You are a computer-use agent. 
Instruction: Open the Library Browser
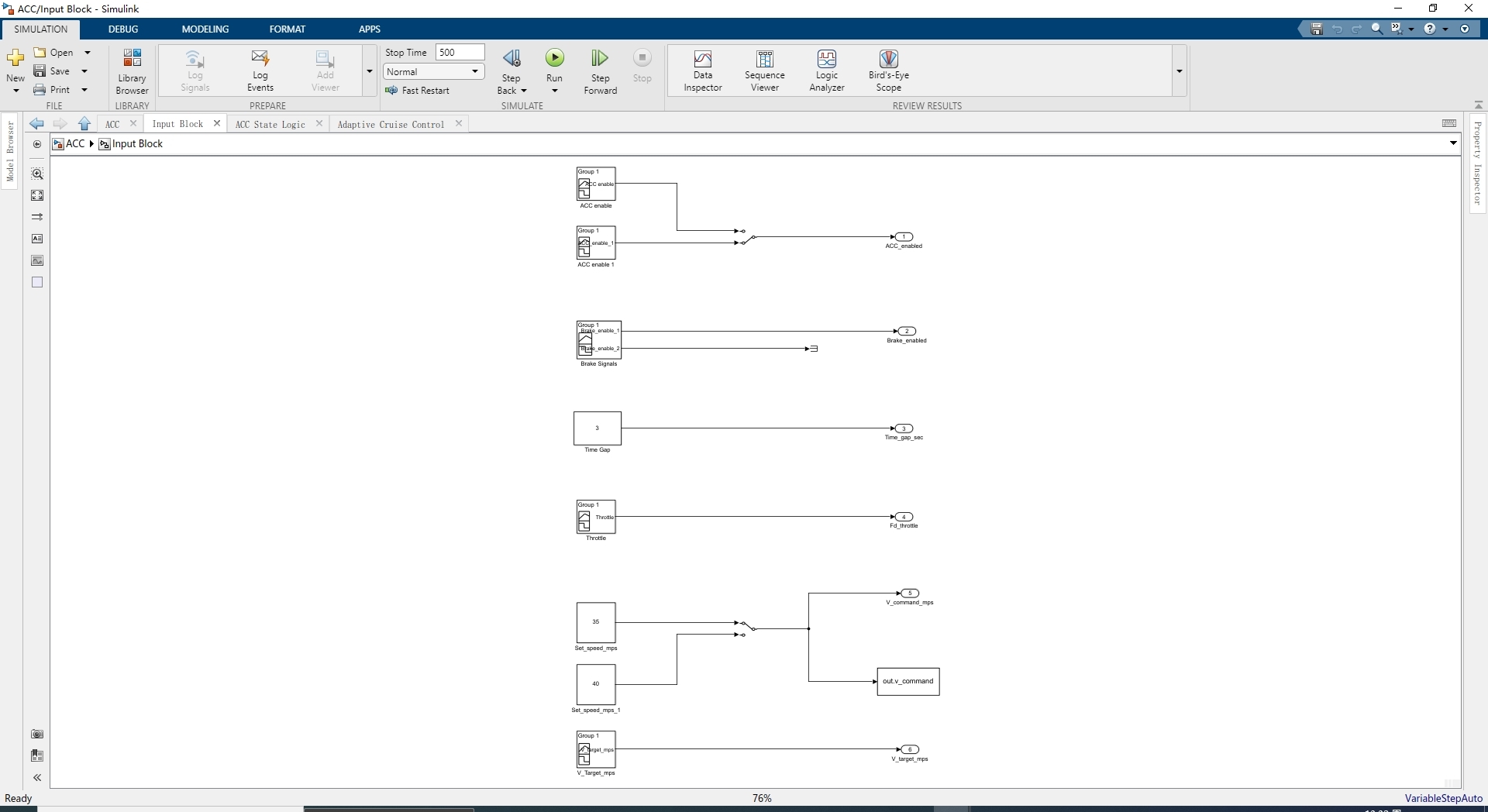point(132,71)
